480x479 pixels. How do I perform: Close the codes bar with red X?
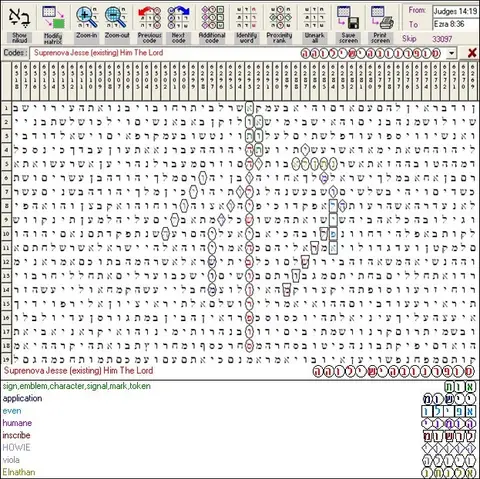tap(472, 53)
